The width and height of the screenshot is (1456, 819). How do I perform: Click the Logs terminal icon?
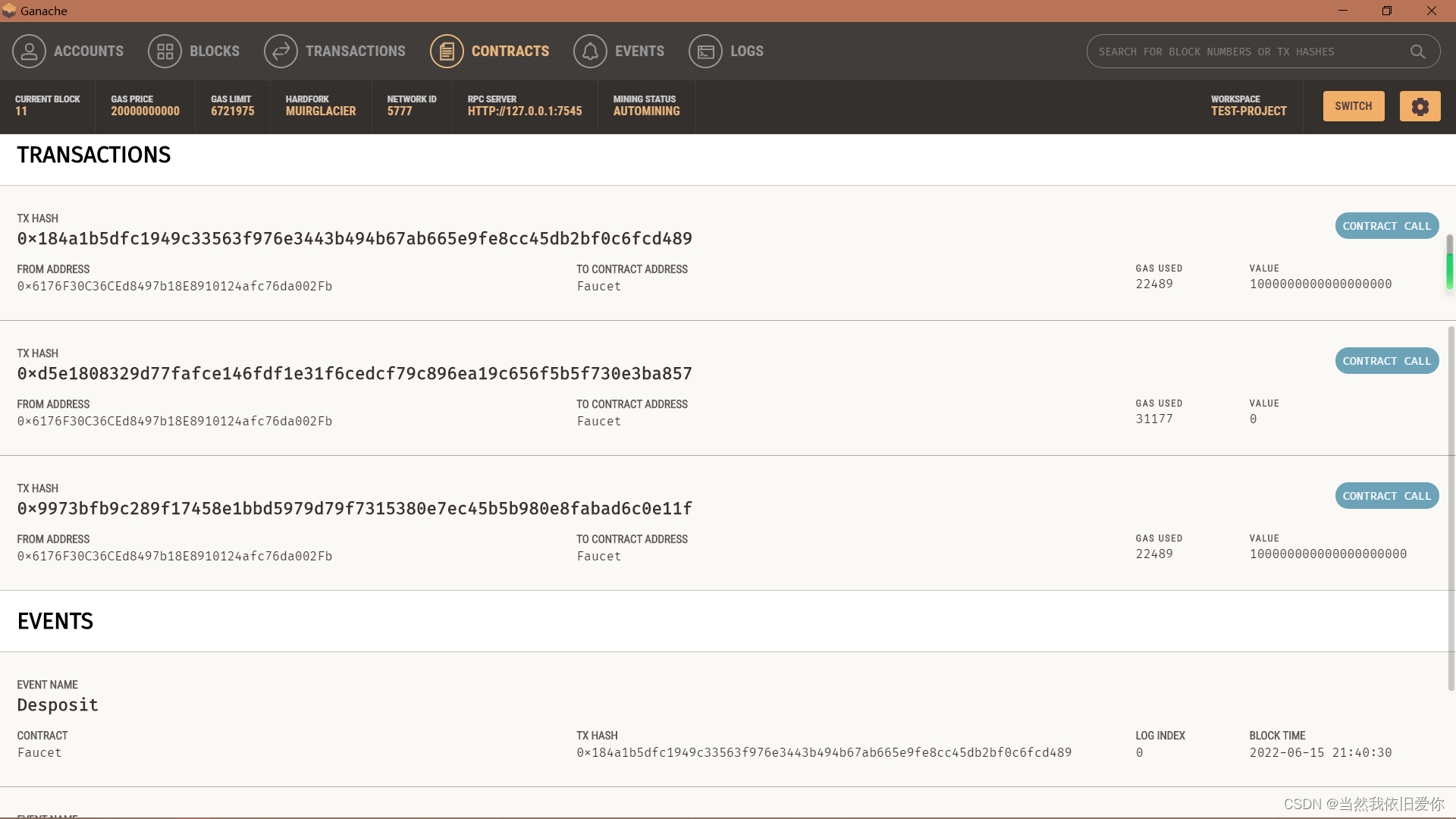point(705,52)
